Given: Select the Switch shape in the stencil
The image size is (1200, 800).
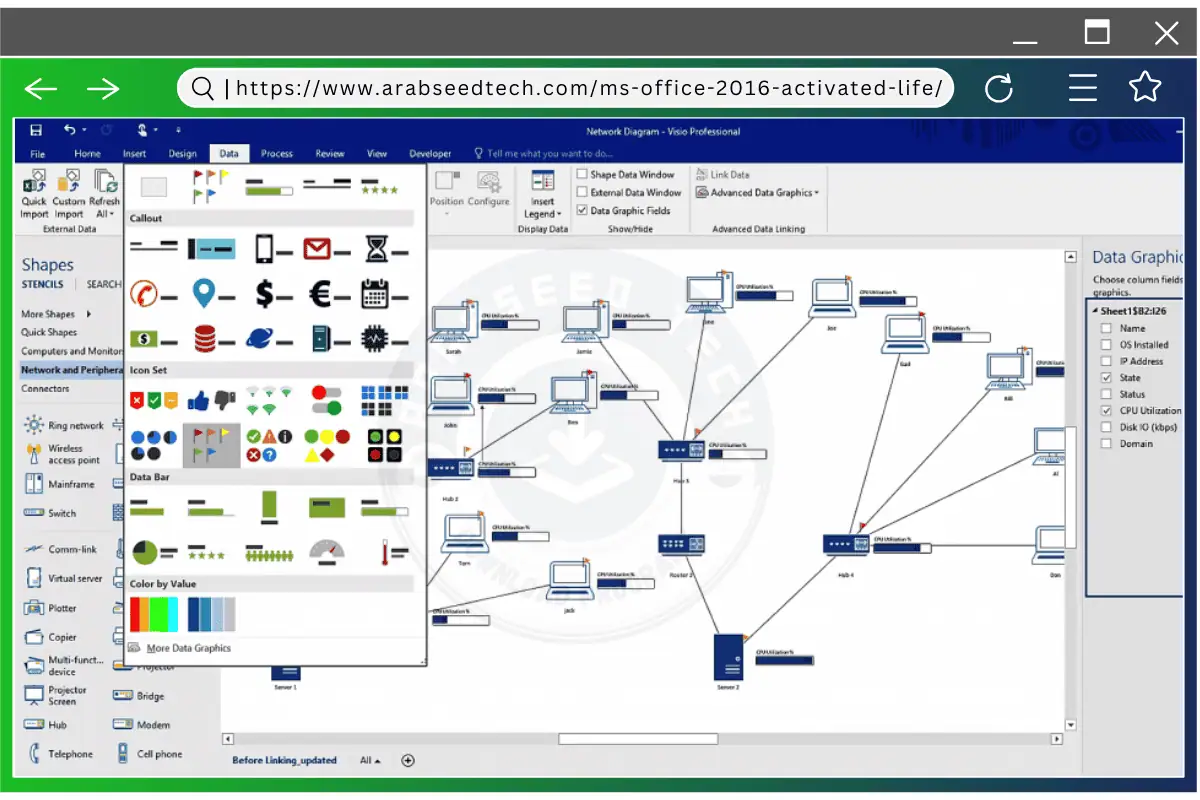Looking at the screenshot, I should (60, 513).
